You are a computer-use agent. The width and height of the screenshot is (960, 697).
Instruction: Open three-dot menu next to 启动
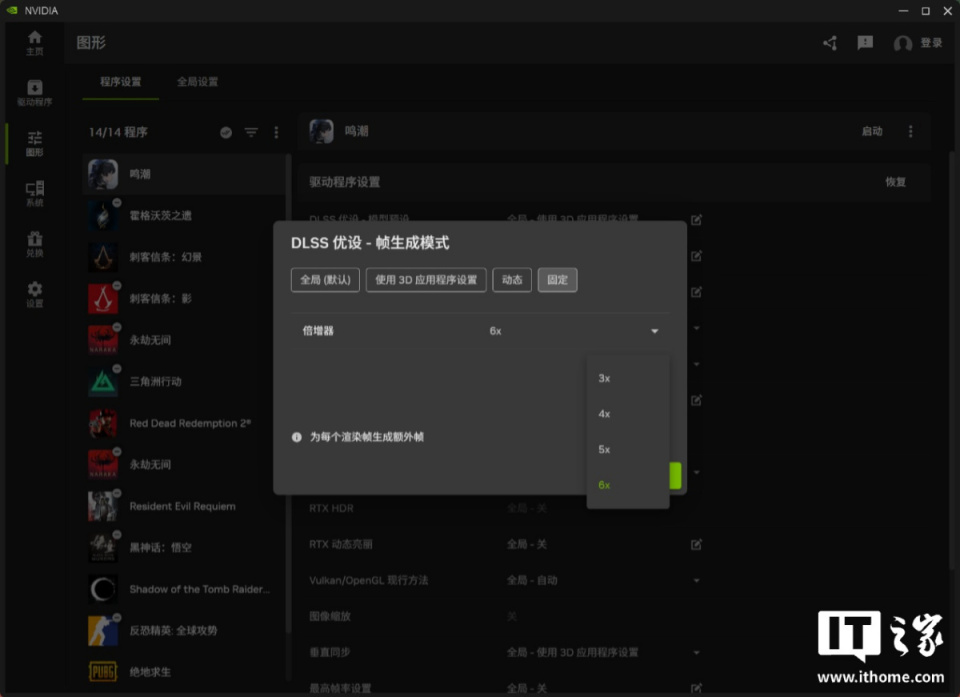910,132
